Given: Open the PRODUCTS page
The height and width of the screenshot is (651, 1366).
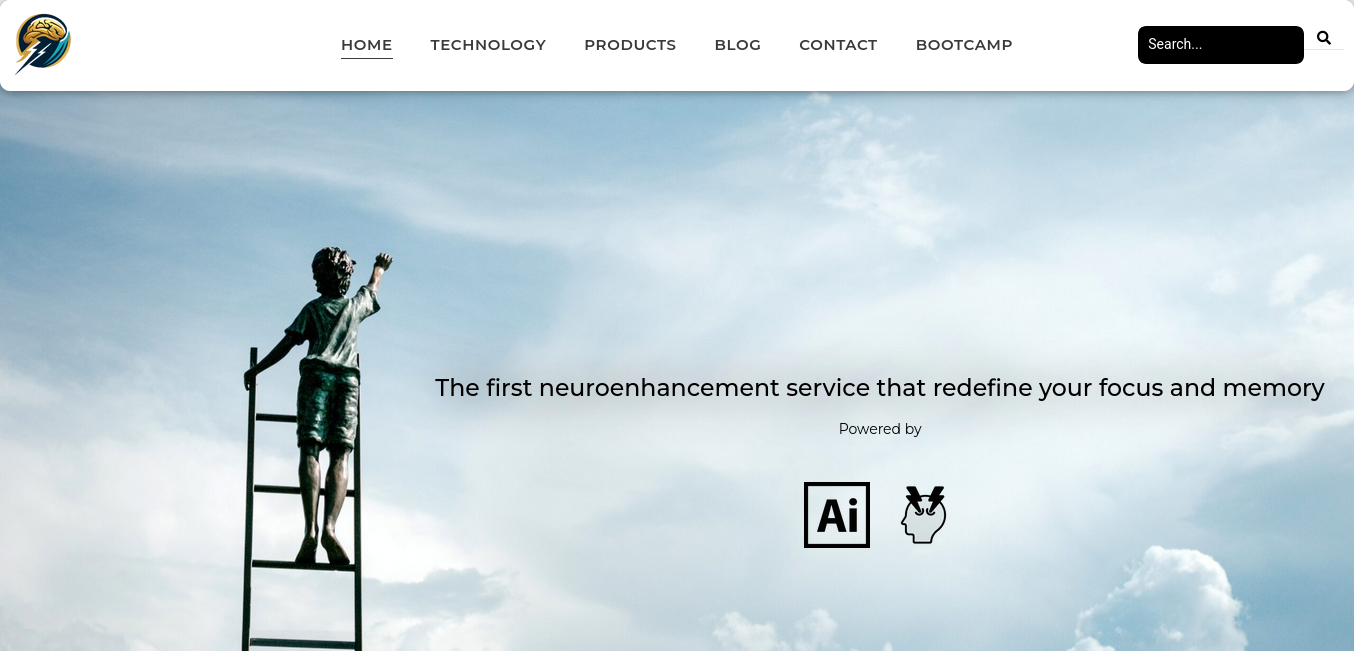Looking at the screenshot, I should (x=630, y=45).
